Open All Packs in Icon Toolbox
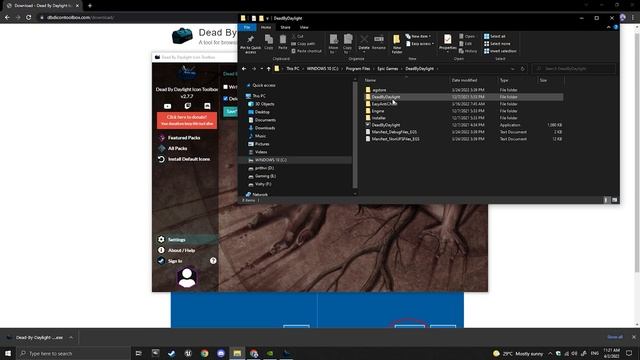The width and height of the screenshot is (640, 360). coord(178,149)
